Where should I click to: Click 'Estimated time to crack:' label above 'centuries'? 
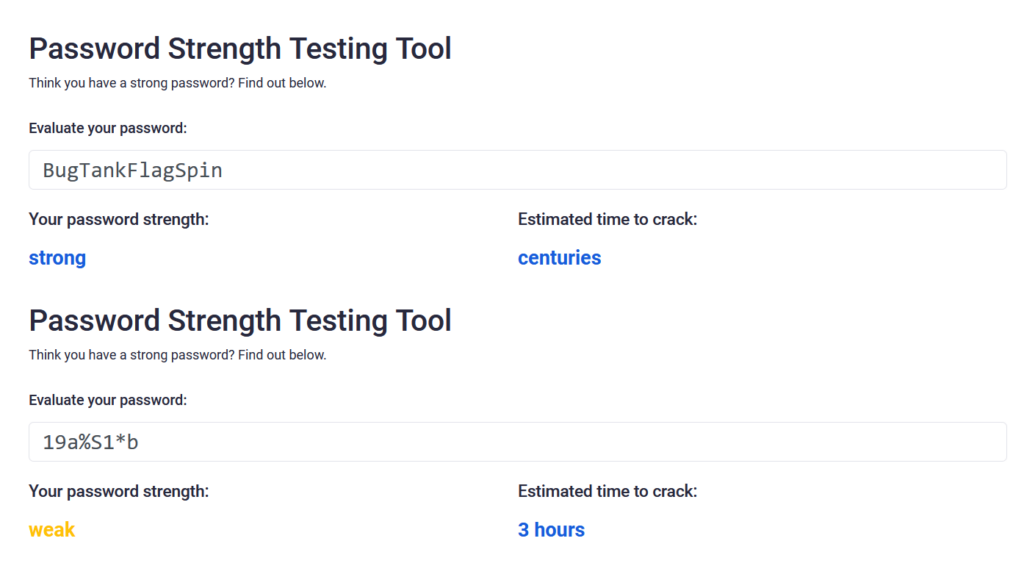point(607,219)
